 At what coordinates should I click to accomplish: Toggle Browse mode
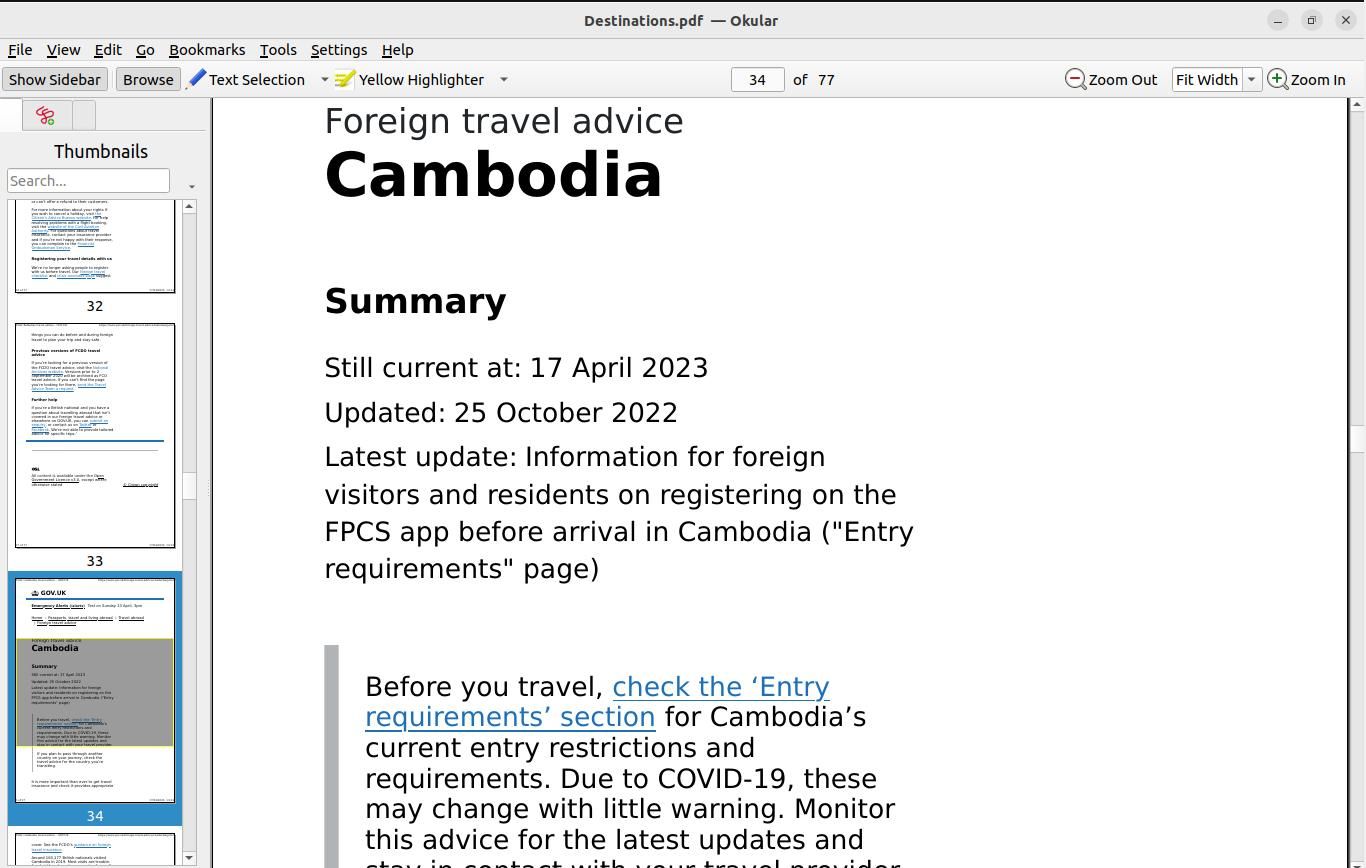pyautogui.click(x=148, y=80)
